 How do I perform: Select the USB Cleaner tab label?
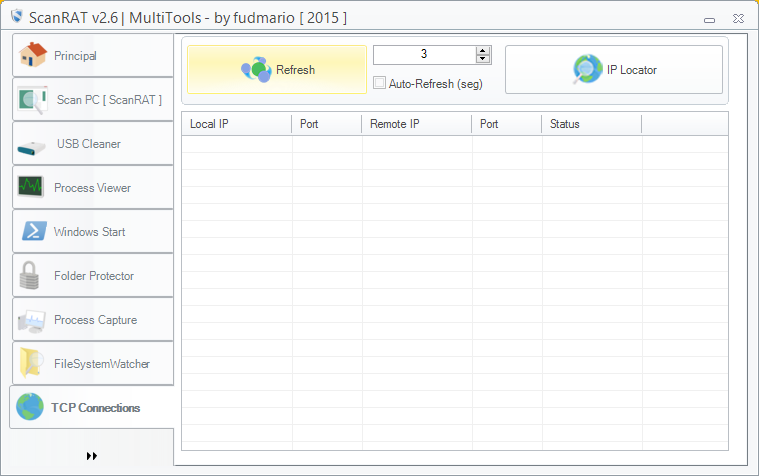coord(89,144)
